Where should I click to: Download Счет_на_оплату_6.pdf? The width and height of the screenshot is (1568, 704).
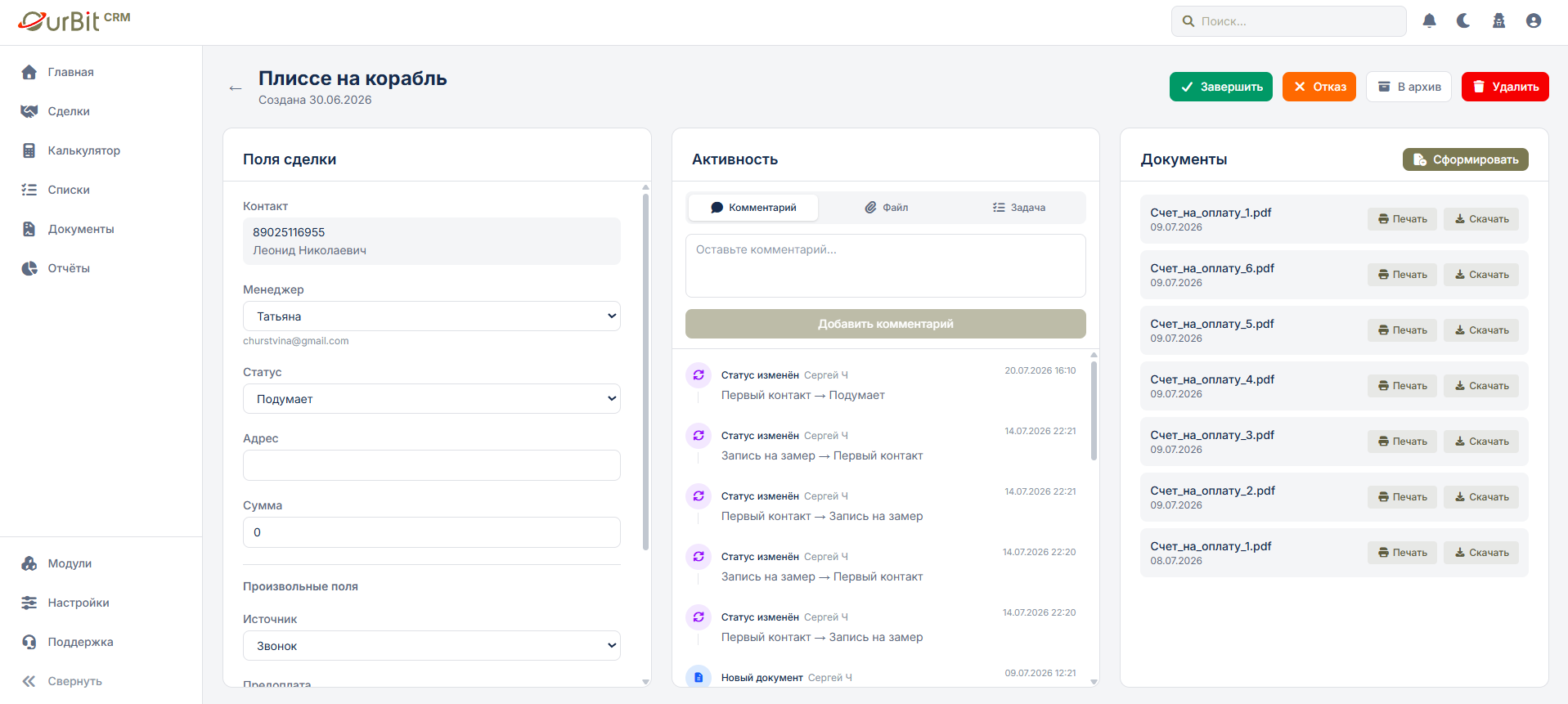[1481, 275]
